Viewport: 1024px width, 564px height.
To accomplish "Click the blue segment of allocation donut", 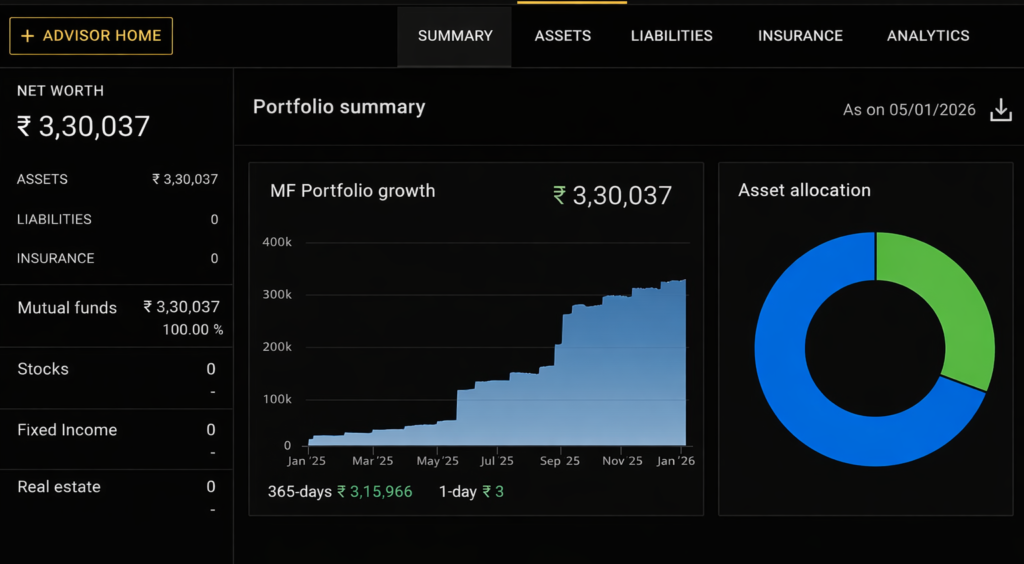I will point(800,400).
